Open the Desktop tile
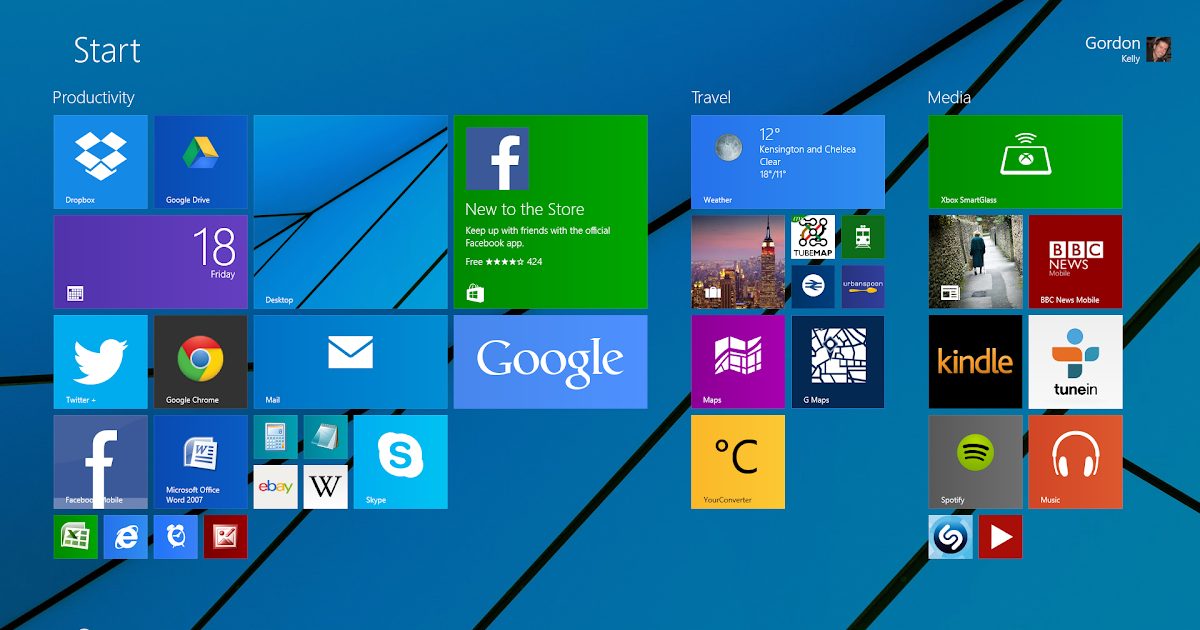The image size is (1200, 630). click(350, 212)
